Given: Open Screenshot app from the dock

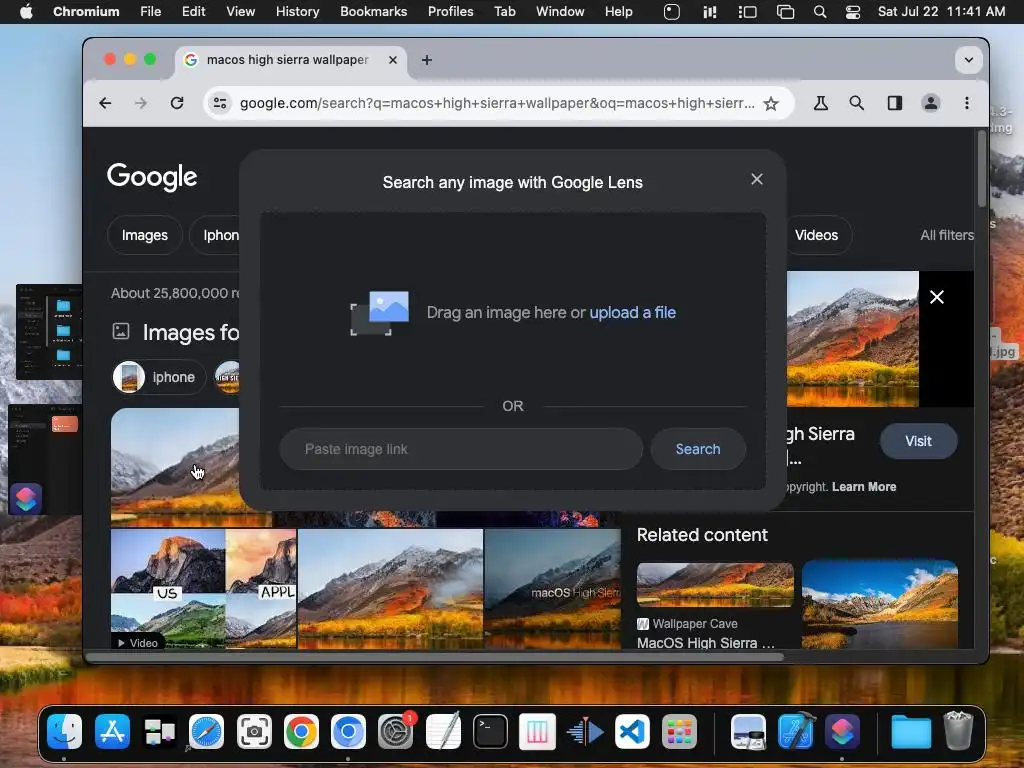Looking at the screenshot, I should point(254,731).
